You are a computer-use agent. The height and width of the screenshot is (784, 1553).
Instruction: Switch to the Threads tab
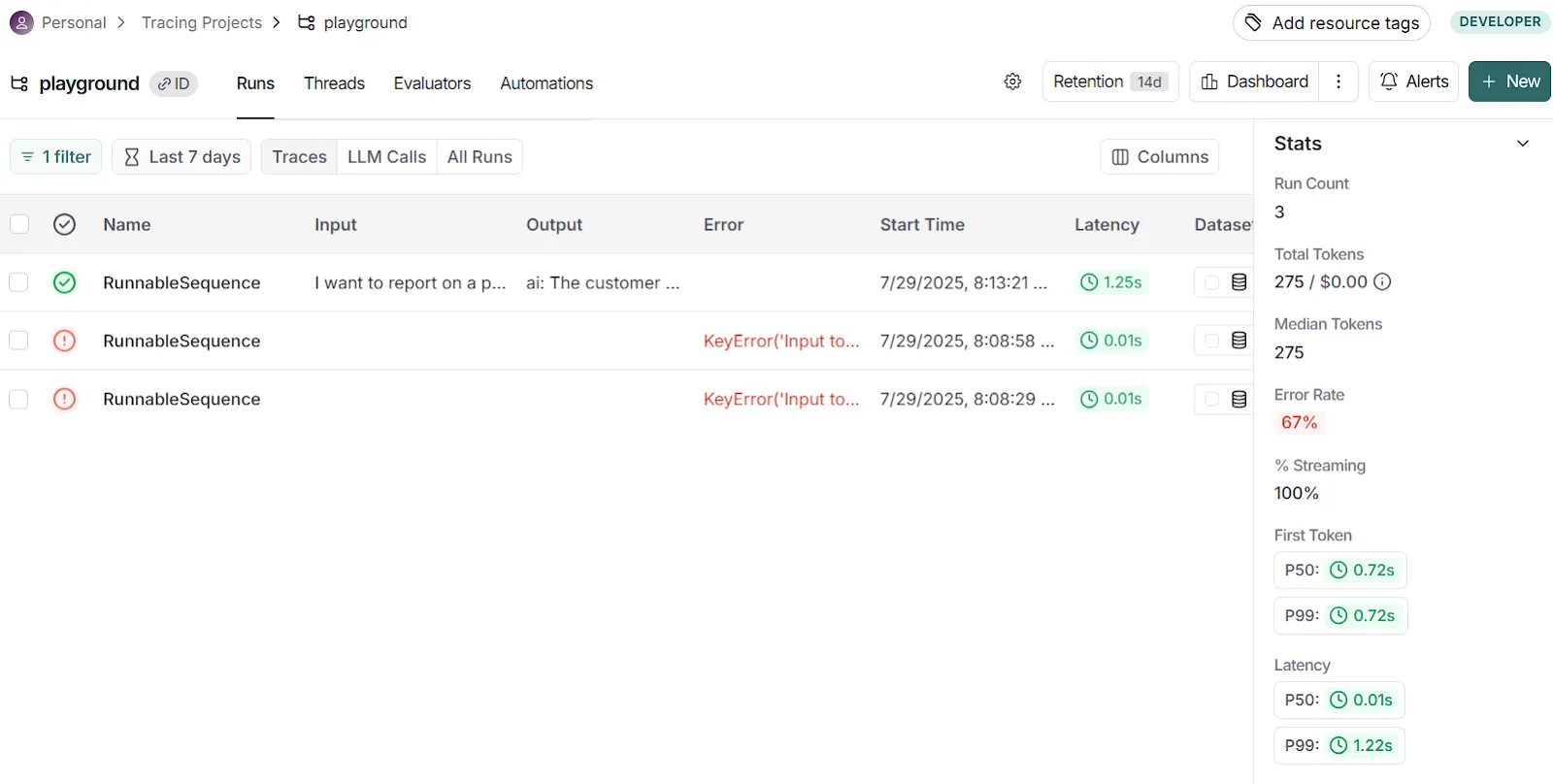click(x=334, y=83)
